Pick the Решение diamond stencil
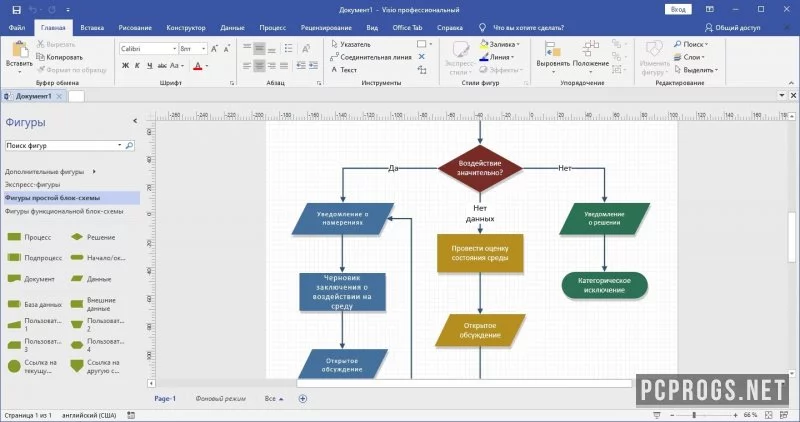Image resolution: width=800 pixels, height=422 pixels. point(77,237)
